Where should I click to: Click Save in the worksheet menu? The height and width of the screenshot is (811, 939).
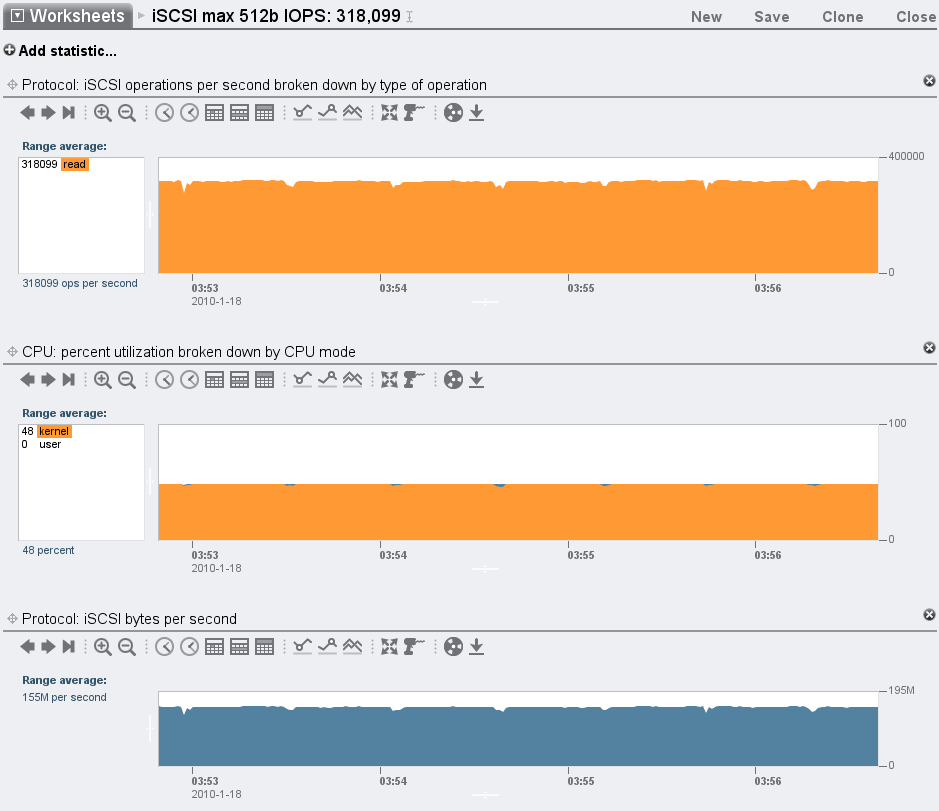[x=771, y=17]
